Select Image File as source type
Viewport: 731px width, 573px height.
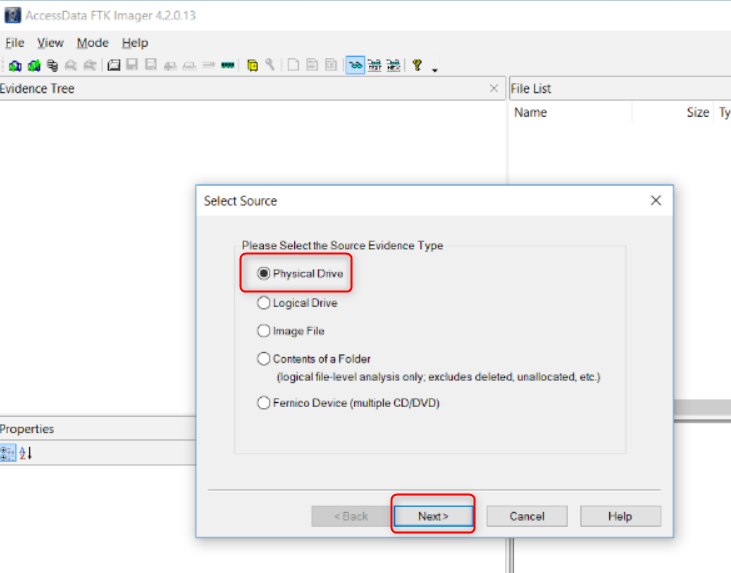point(264,331)
